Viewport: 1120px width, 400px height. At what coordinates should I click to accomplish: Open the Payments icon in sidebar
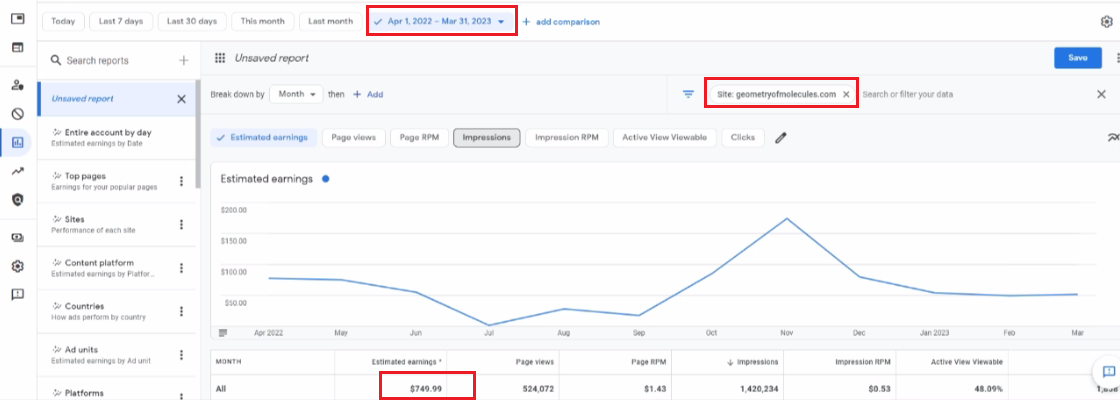pos(18,238)
